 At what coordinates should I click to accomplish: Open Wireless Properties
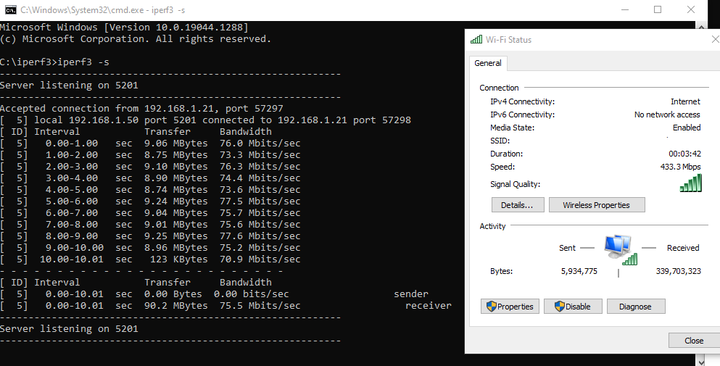[x=596, y=205]
